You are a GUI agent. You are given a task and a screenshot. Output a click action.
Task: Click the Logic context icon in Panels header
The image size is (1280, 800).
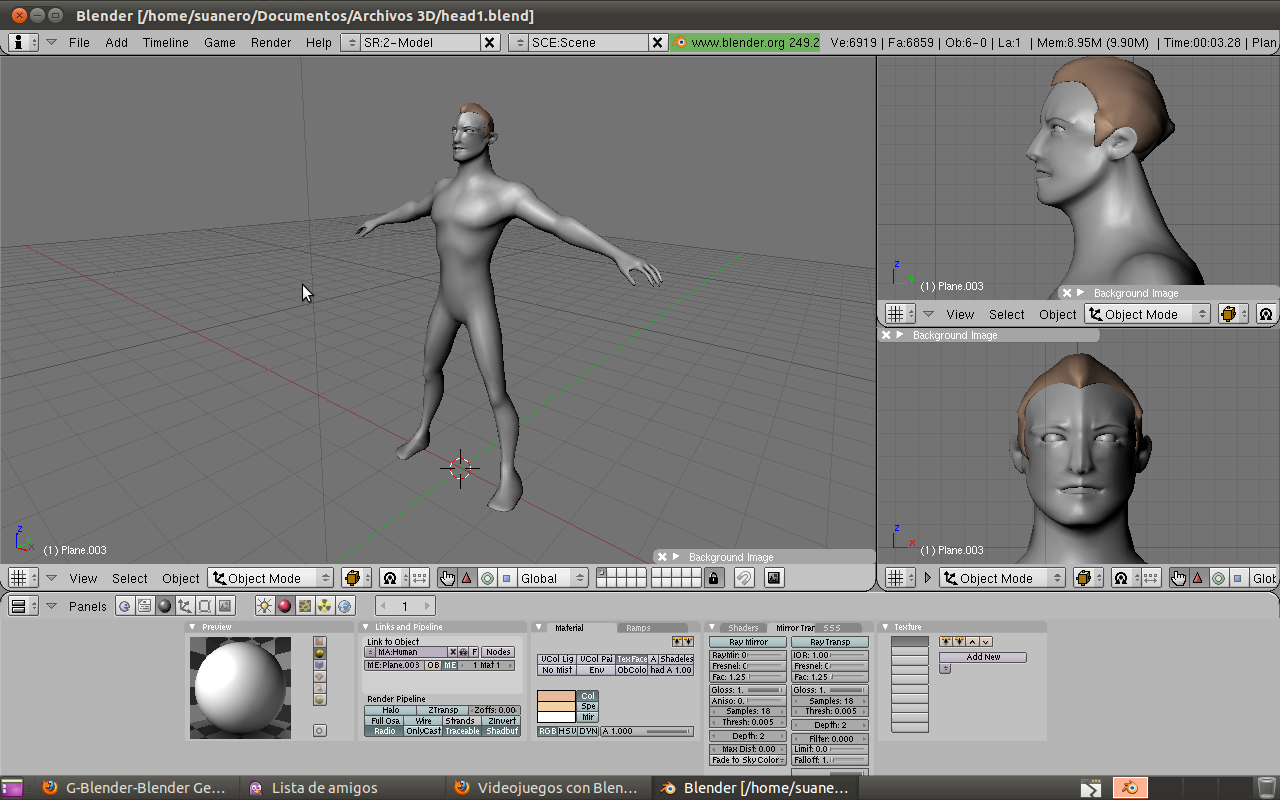coord(125,606)
